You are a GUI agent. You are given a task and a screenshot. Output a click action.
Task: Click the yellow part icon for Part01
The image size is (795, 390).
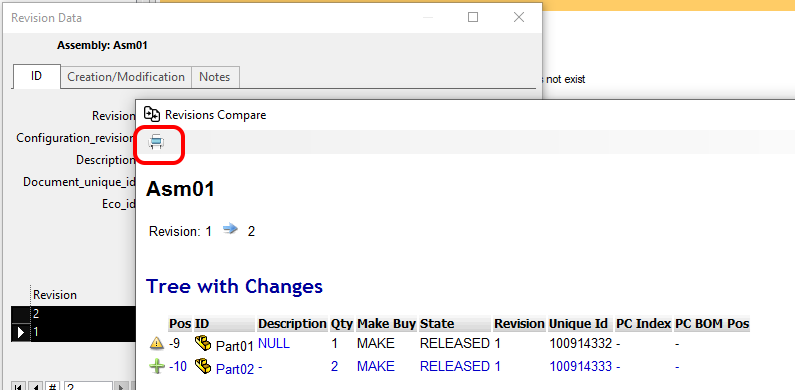[203, 344]
